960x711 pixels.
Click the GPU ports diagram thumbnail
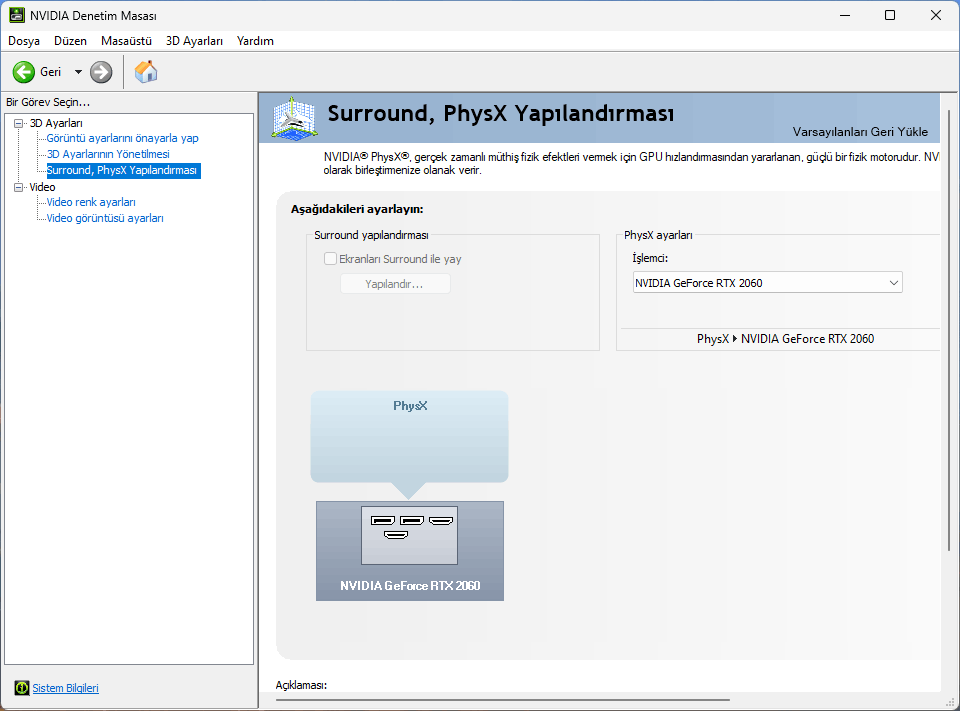tap(410, 535)
